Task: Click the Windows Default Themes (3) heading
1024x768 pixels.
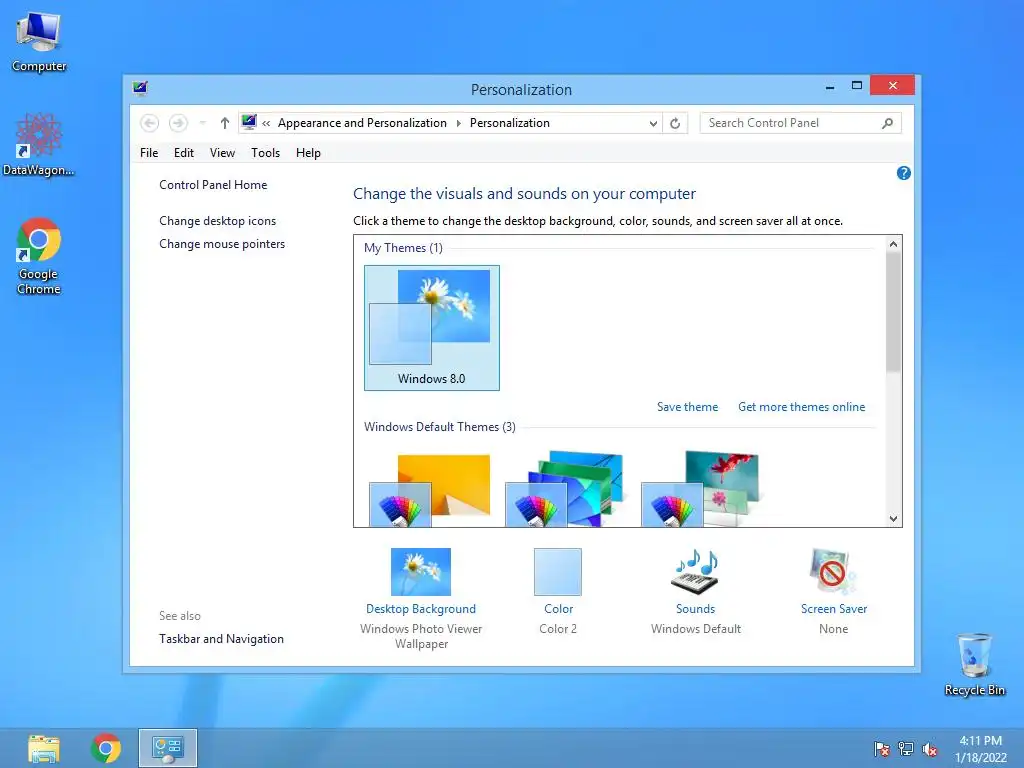Action: (440, 426)
